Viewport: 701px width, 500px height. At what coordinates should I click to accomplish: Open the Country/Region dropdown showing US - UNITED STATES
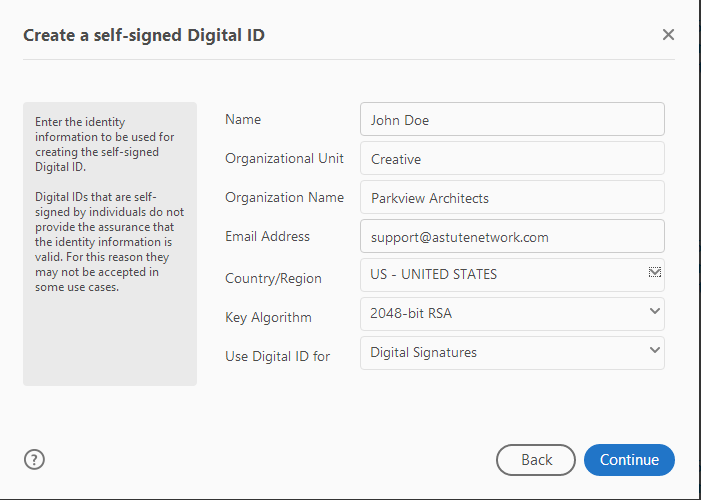point(512,275)
